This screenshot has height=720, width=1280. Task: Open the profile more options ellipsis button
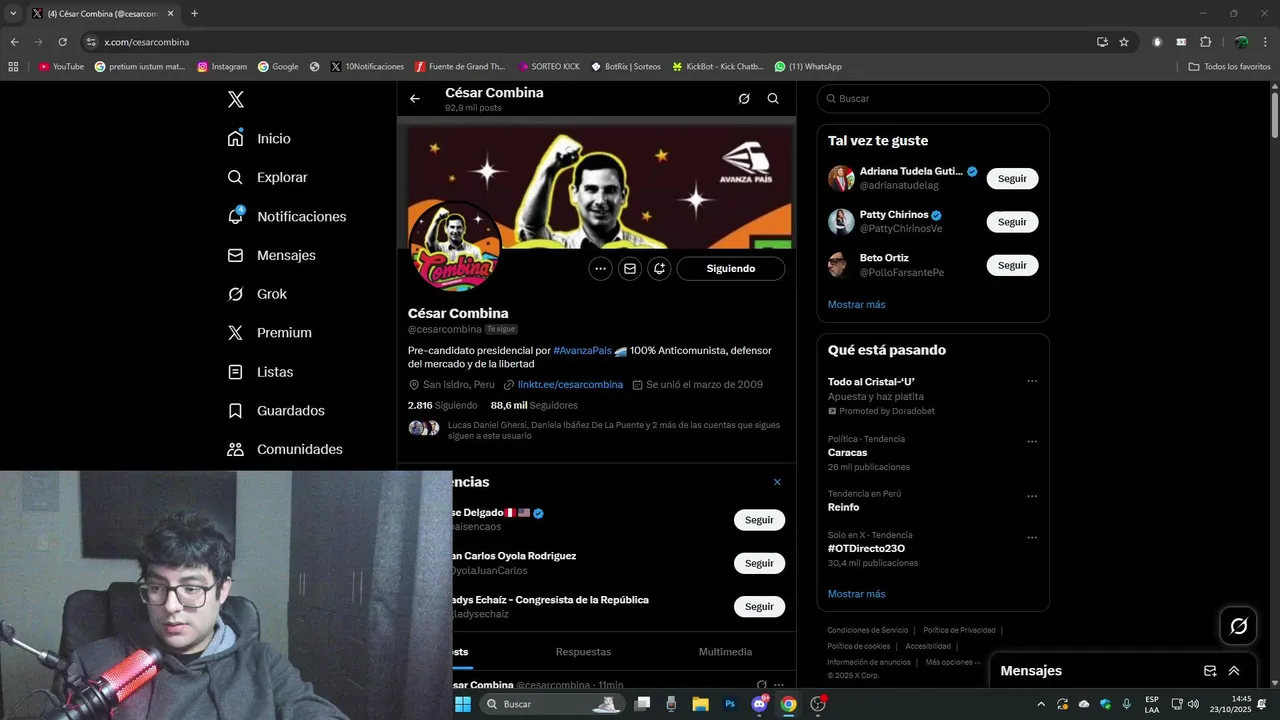click(x=600, y=268)
